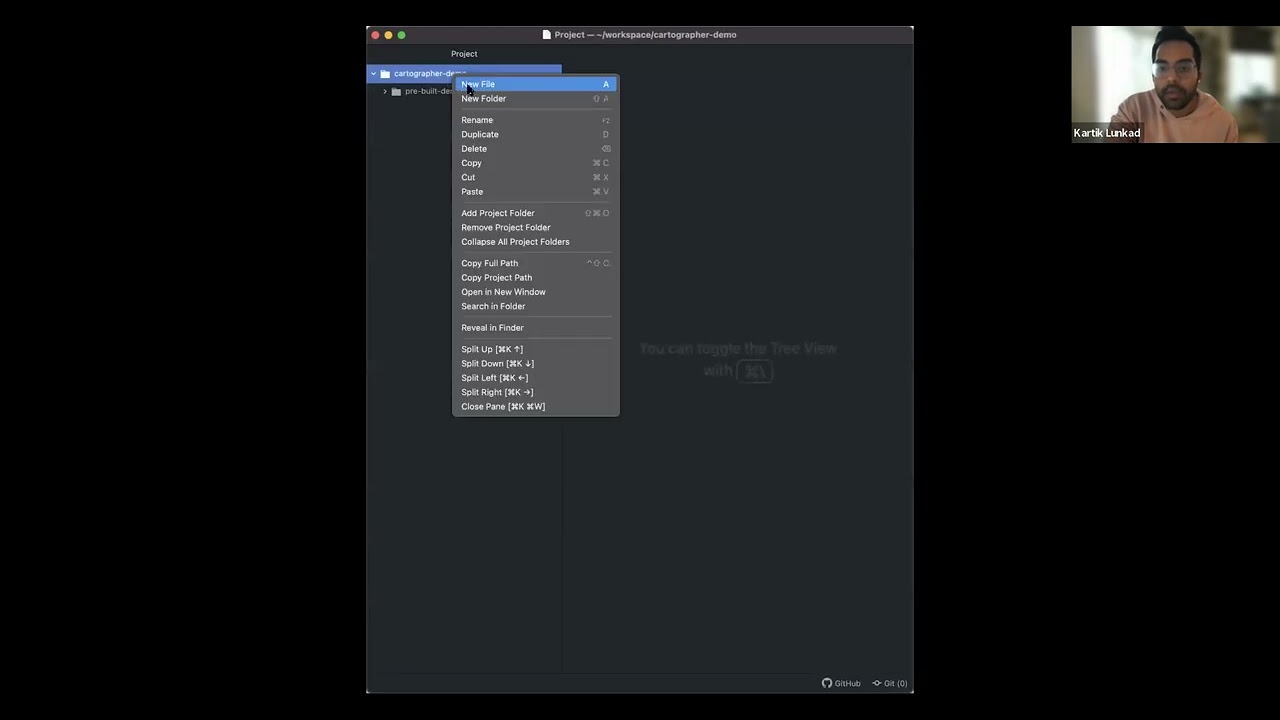The height and width of the screenshot is (720, 1280).
Task: Click Copy Full Path
Action: coord(536,263)
